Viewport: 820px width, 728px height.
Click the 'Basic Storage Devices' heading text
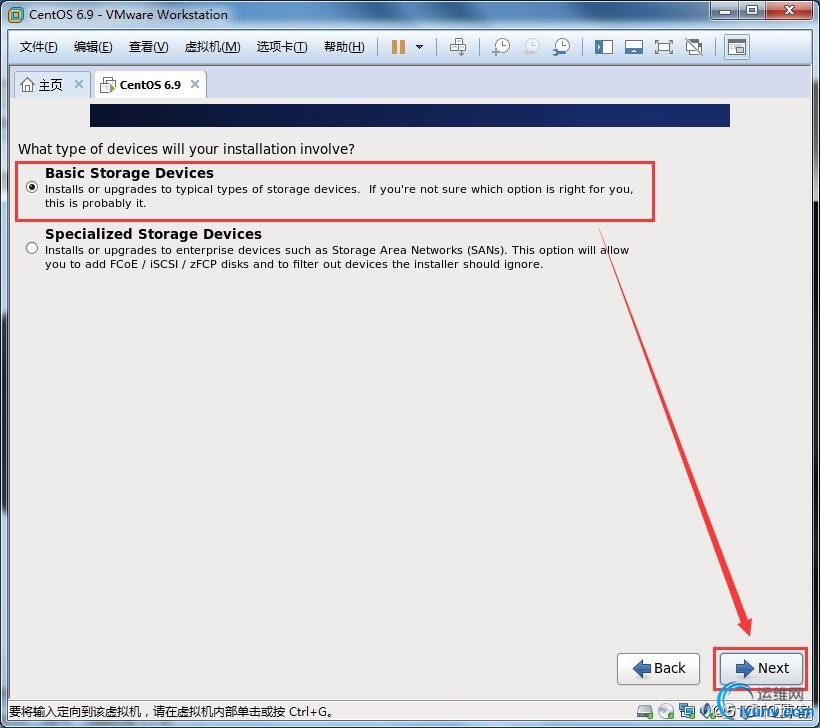pos(129,173)
